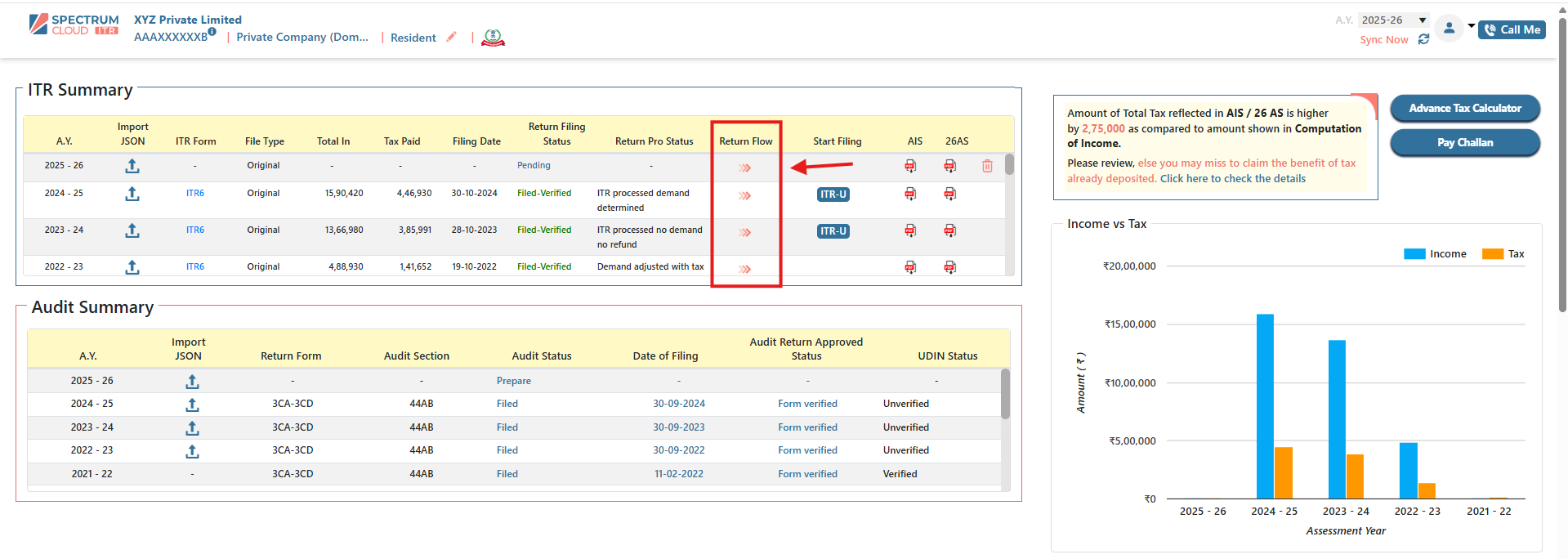Open the Assessment Year 2025-26 dropdown
This screenshot has height=559, width=1568.
pos(1394,20)
